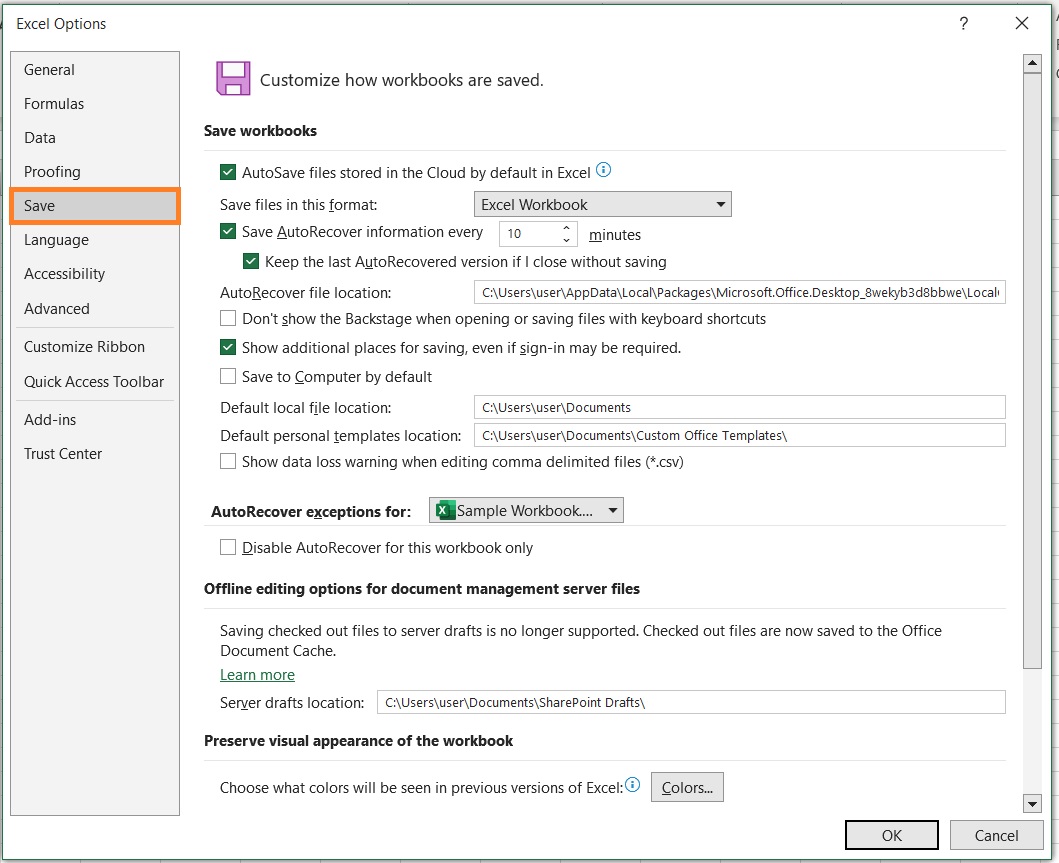Click the AutoRecover minutes value field
Viewport: 1059px width, 863px height.
pyautogui.click(x=530, y=234)
